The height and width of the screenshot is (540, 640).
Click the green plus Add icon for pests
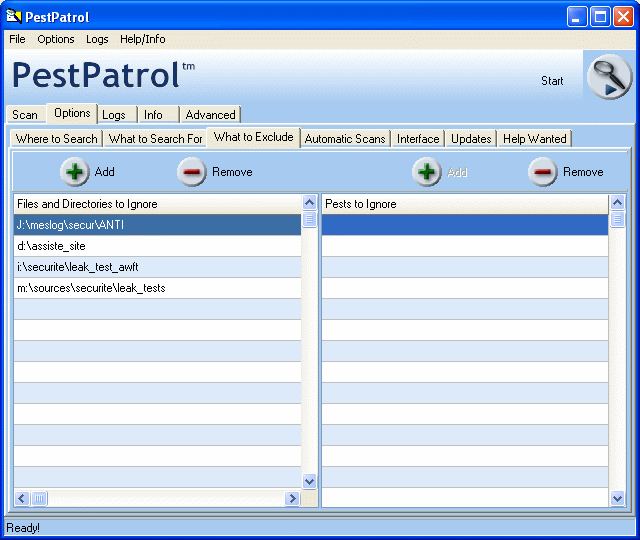(x=427, y=172)
